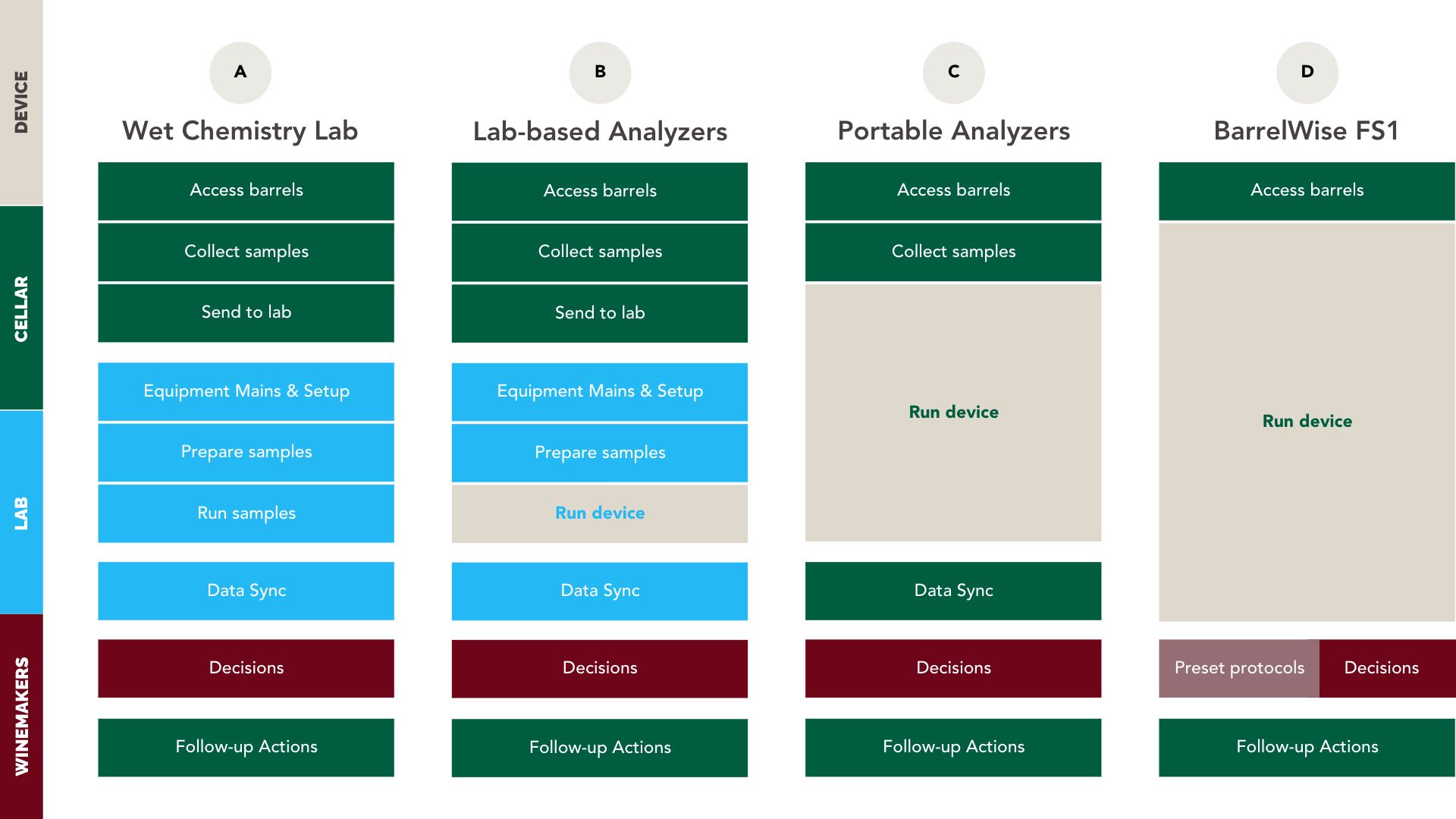This screenshot has width=1456, height=819.
Task: Select the LAB side tab
Action: click(x=21, y=513)
